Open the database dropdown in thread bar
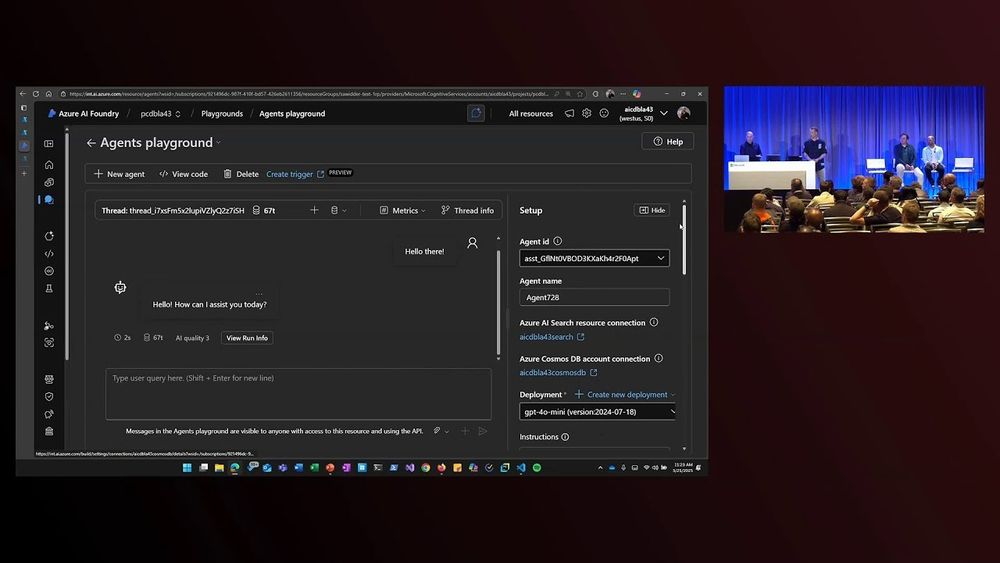 pos(338,210)
